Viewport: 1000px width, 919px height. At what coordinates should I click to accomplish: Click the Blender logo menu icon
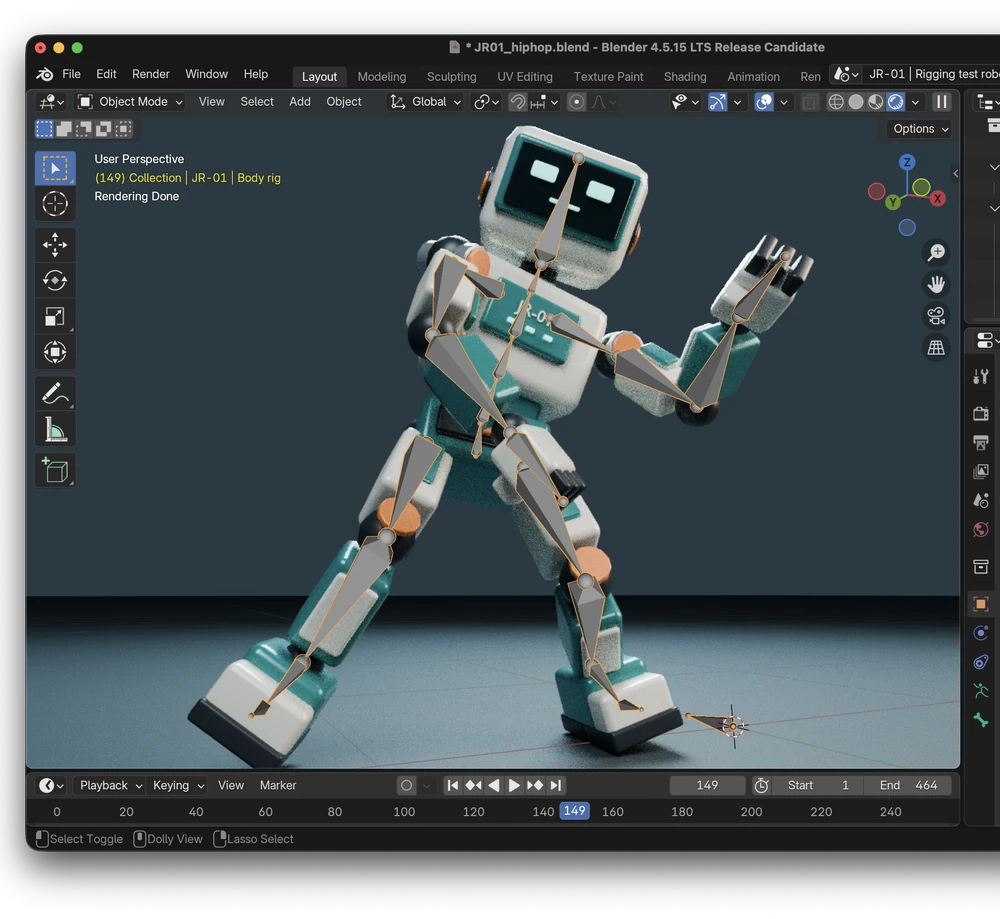coord(45,74)
